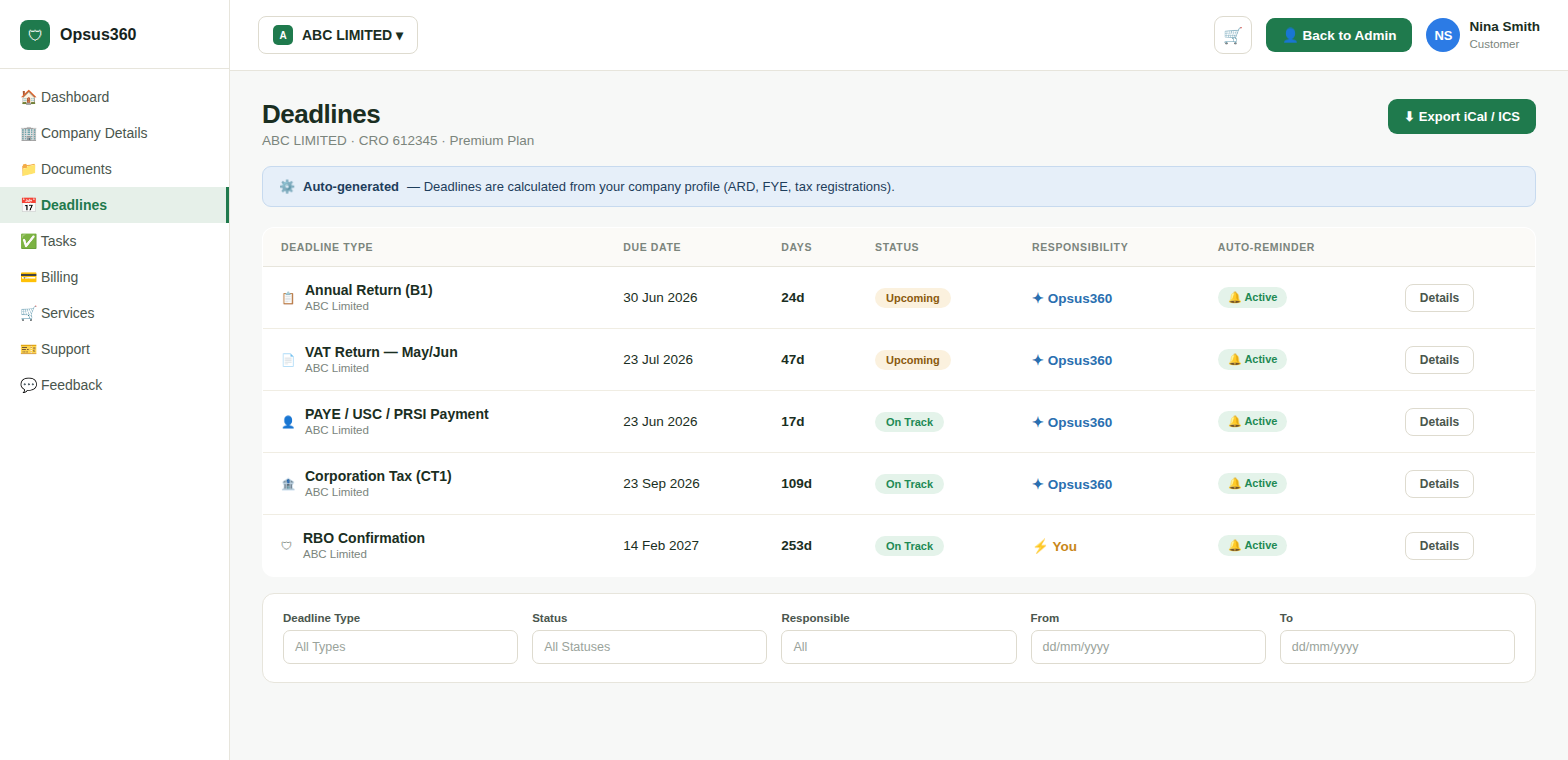The width and height of the screenshot is (1568, 760).
Task: Click the 47d days value
Action: [793, 360]
